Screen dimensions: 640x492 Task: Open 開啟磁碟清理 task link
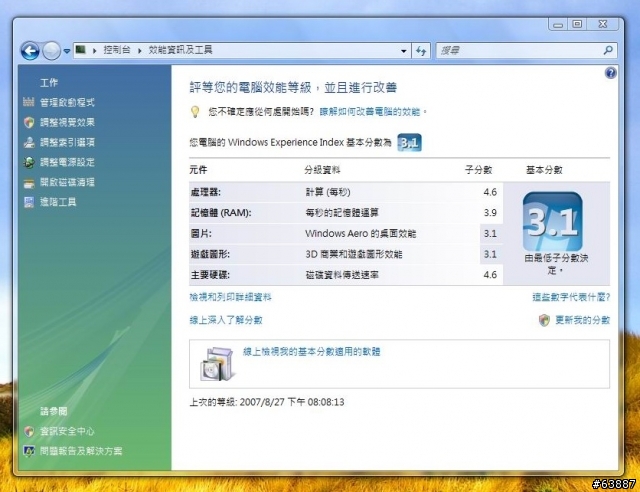[x=67, y=182]
